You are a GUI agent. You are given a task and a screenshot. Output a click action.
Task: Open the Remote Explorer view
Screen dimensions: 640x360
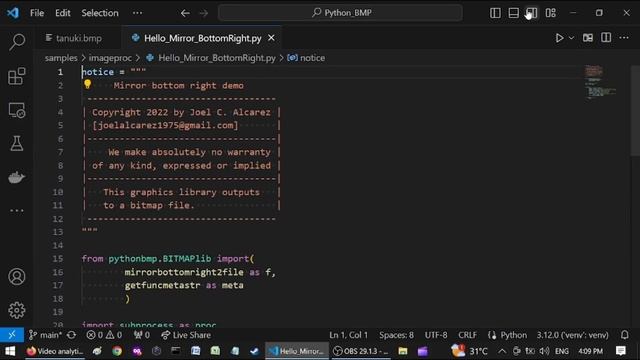tap(17, 110)
